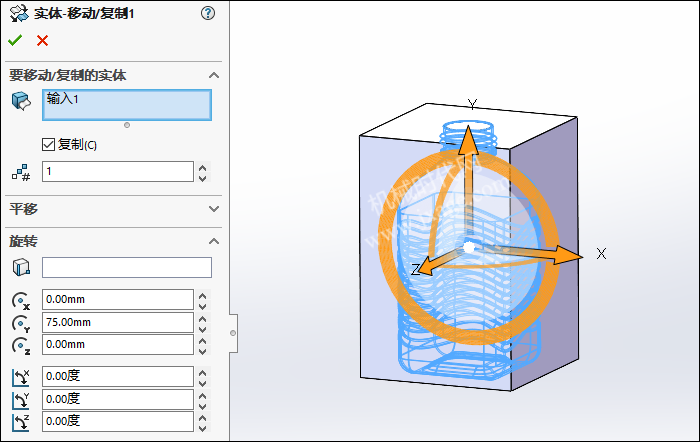Click the Z axis arrow of the triad

tap(426, 267)
